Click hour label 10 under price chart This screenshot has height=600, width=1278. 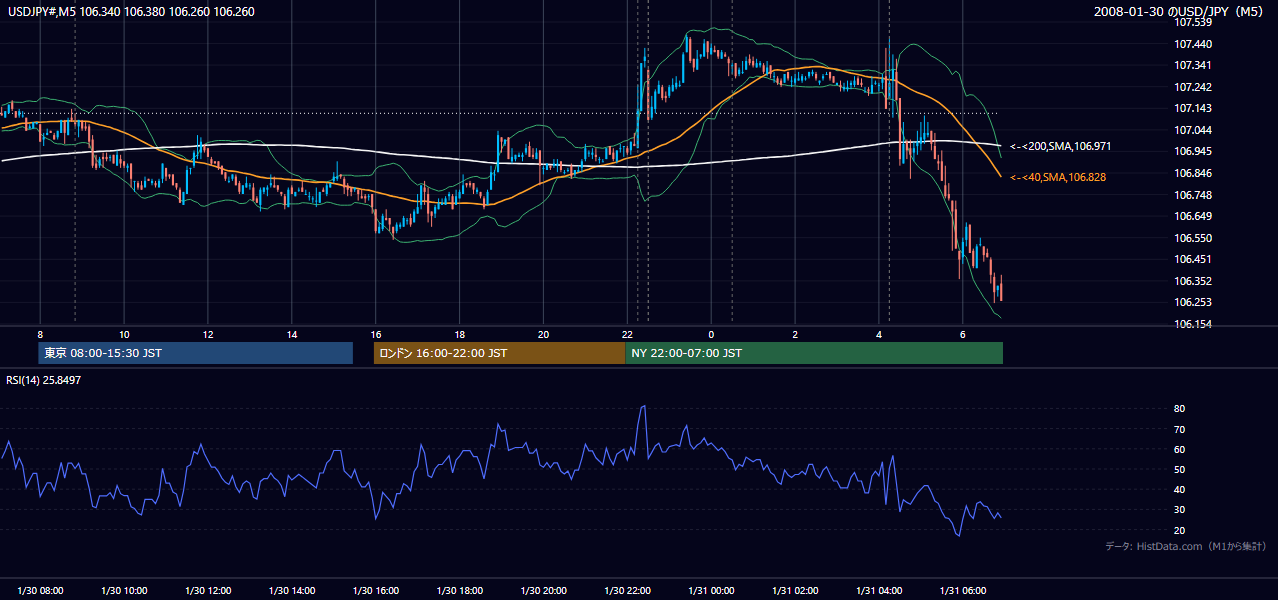(124, 334)
